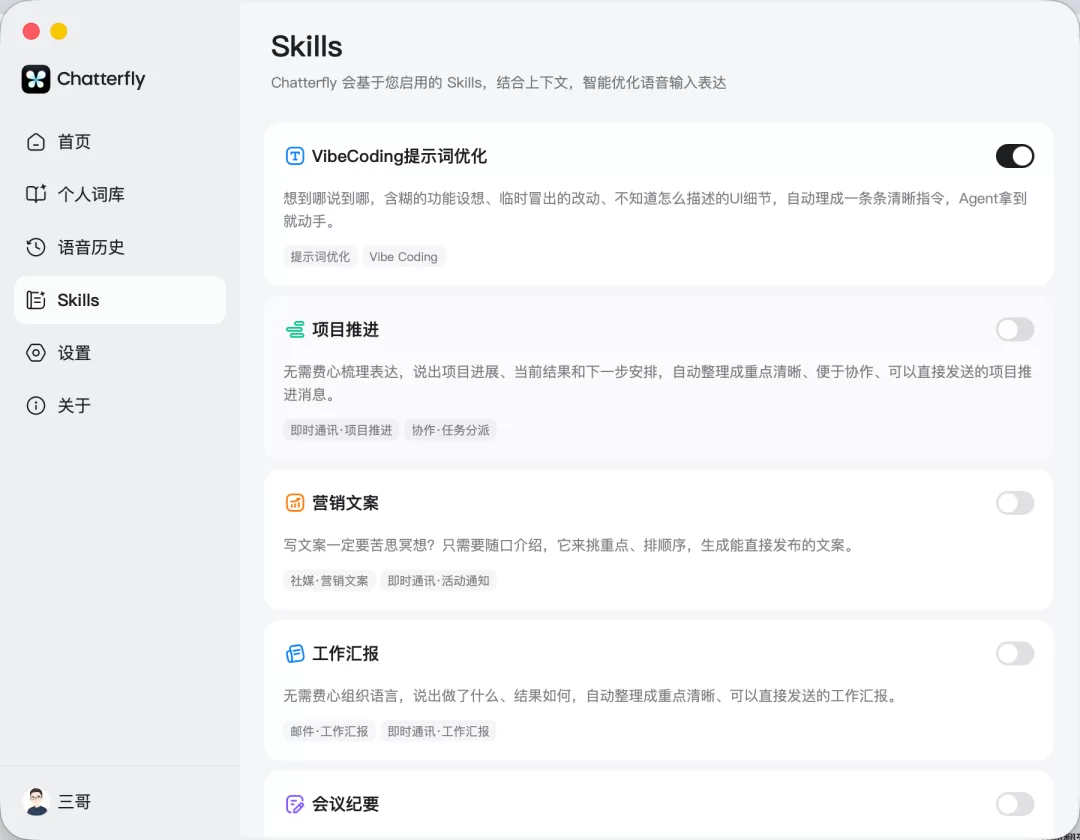Go to 个人词库 in the sidebar
1080x840 pixels.
120,194
